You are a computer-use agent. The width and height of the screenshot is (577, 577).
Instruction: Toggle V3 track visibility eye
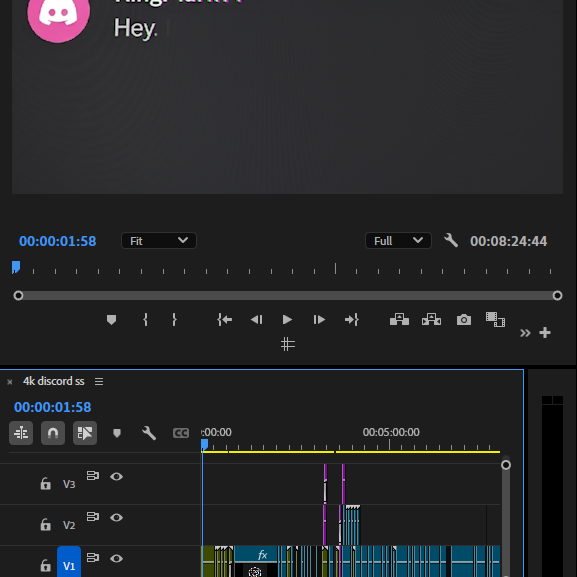coord(116,477)
